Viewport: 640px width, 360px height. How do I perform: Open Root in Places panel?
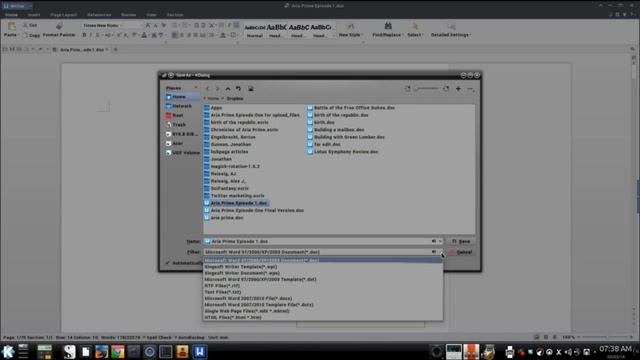click(182, 116)
